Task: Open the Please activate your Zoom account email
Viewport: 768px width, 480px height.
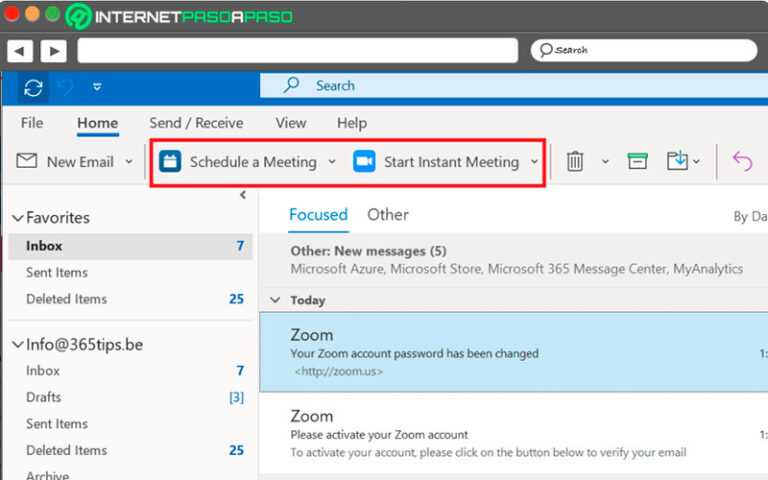Action: [514, 433]
